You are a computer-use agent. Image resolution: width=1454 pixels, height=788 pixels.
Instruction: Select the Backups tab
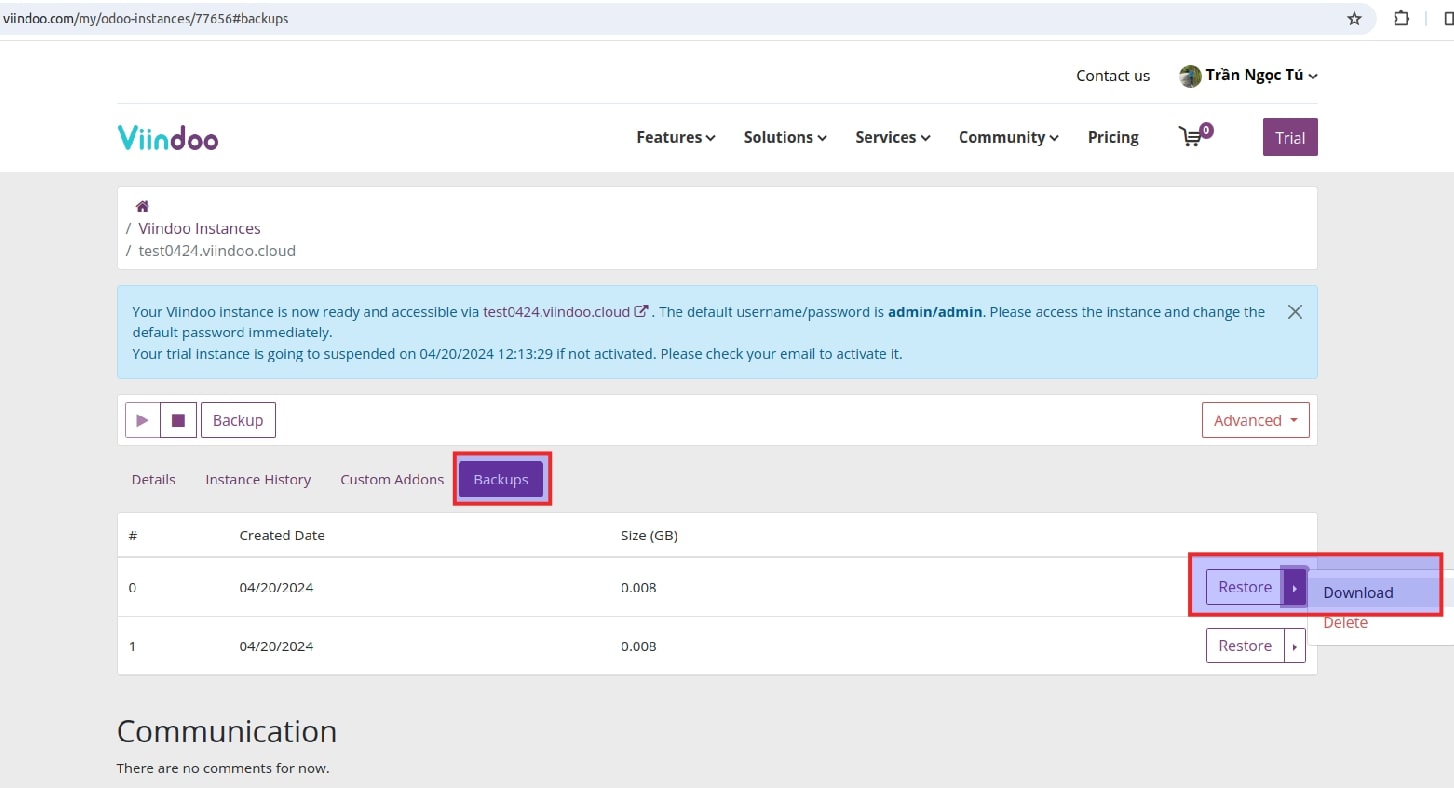pyautogui.click(x=501, y=480)
